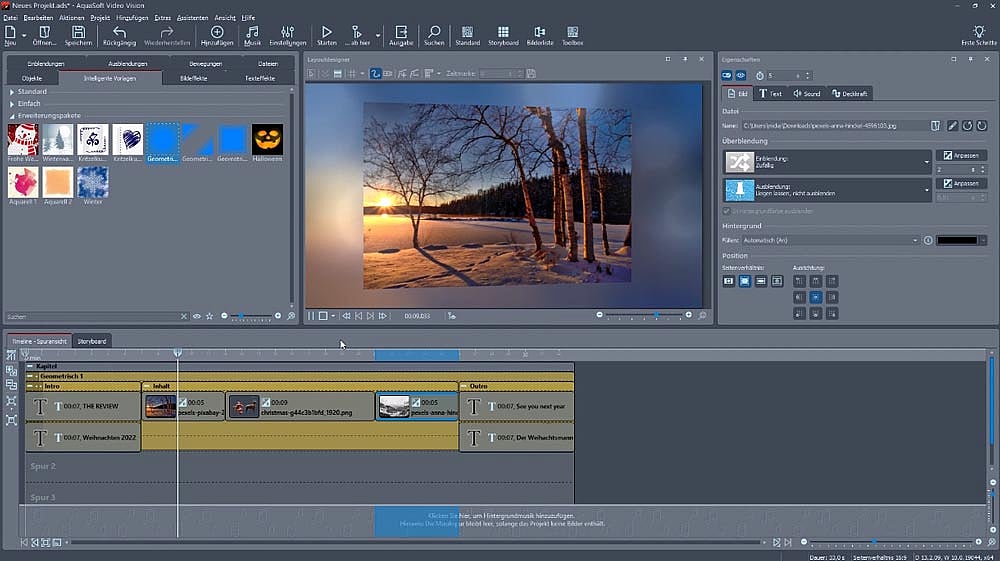Open the Einblendung transition dropdown

click(x=928, y=162)
